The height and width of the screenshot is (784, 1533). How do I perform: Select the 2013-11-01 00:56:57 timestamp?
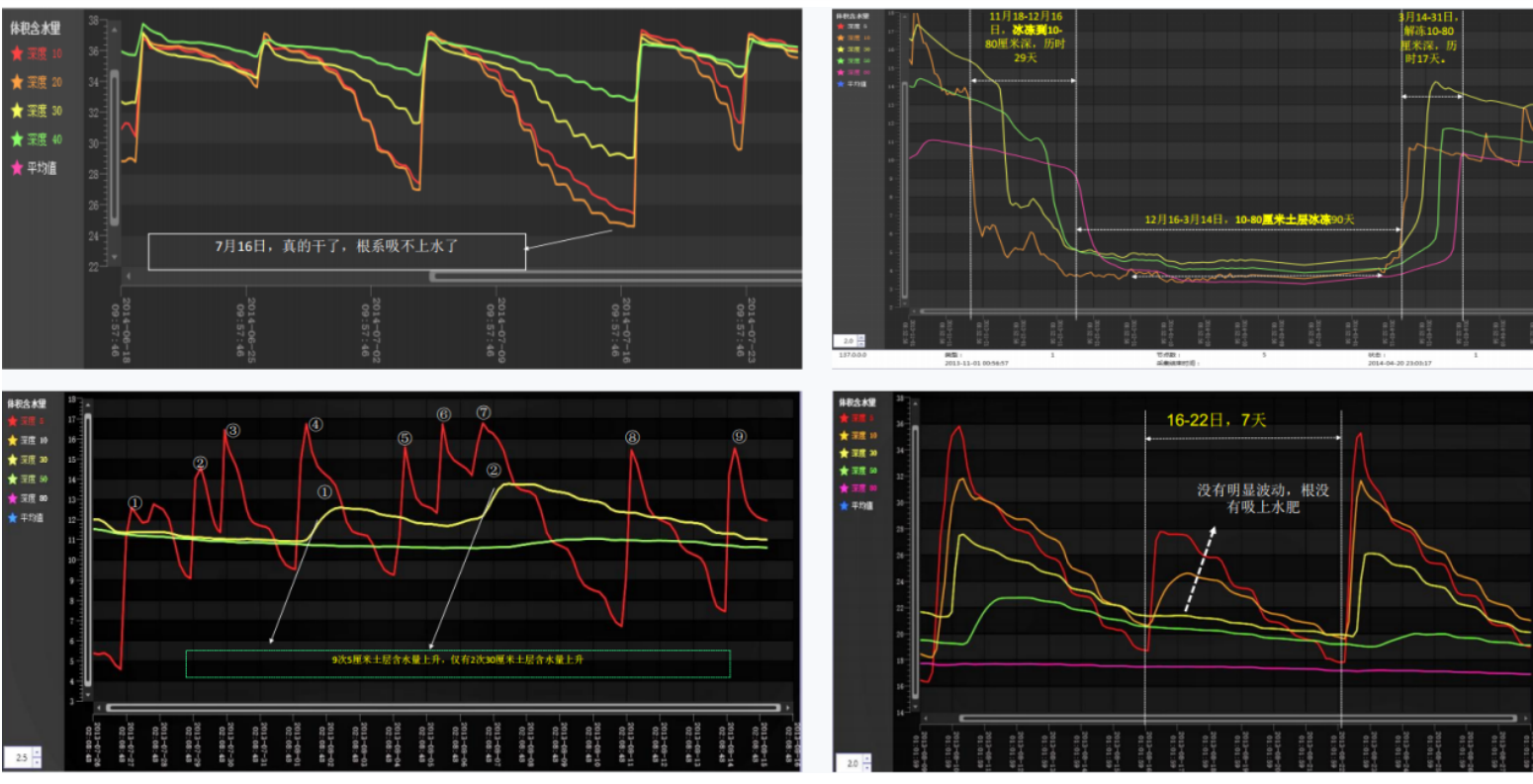977,363
